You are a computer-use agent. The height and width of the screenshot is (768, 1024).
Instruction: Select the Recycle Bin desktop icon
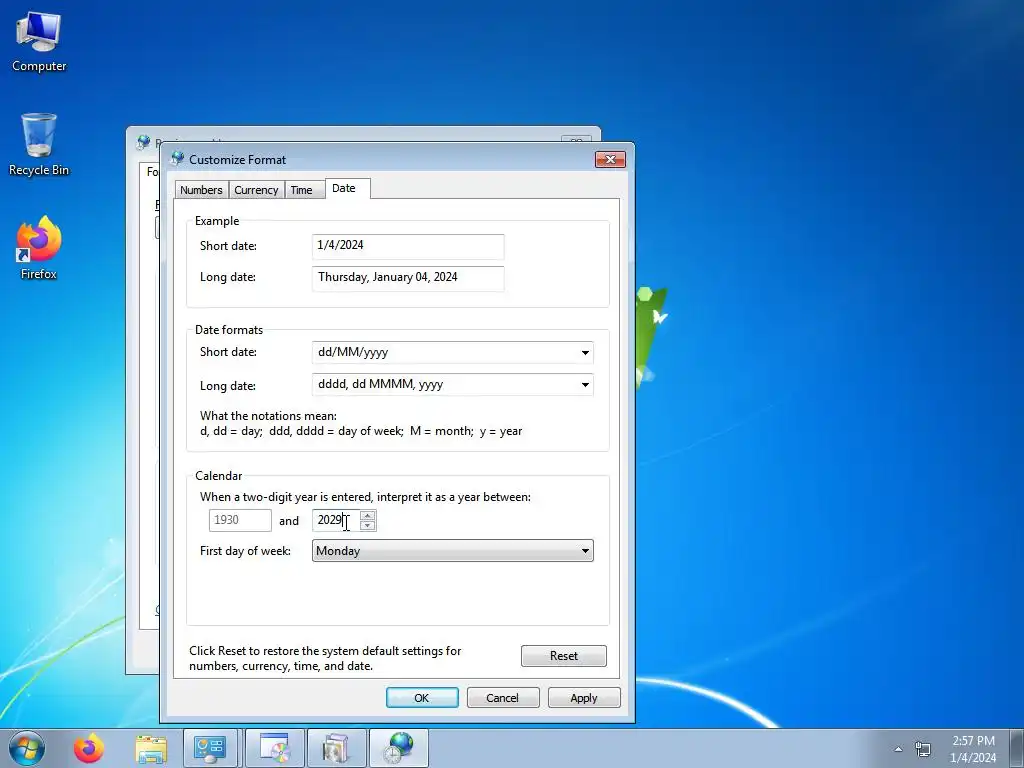click(x=39, y=145)
